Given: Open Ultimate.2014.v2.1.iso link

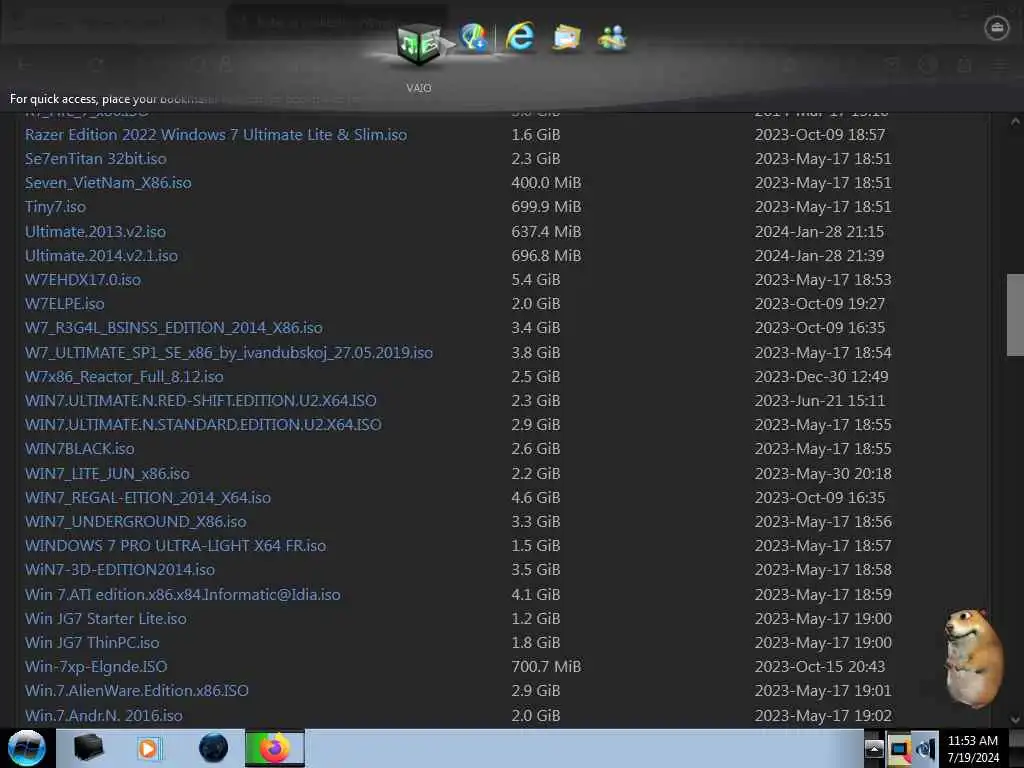Looking at the screenshot, I should pyautogui.click(x=101, y=255).
